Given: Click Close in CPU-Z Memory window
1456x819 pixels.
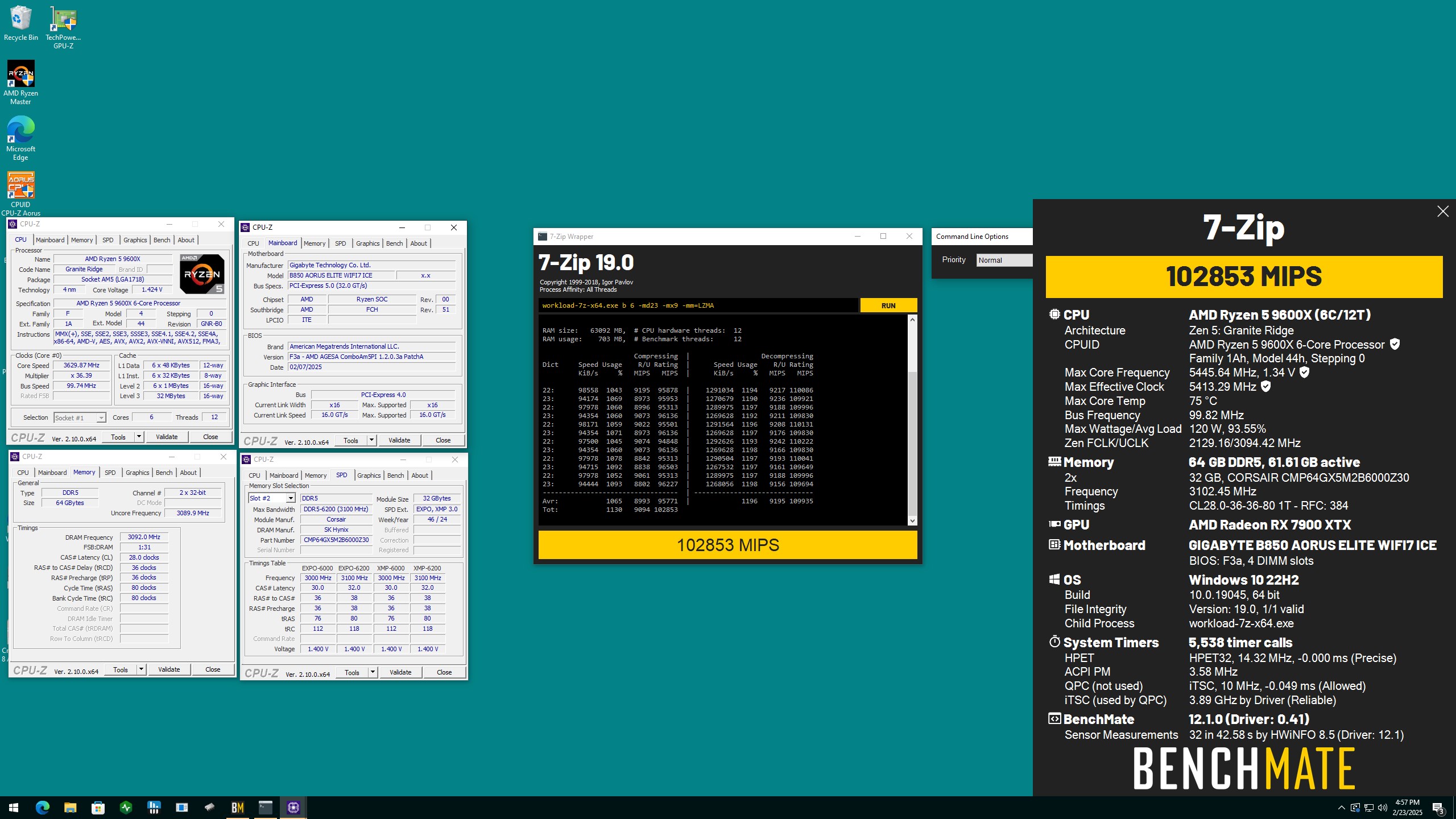Looking at the screenshot, I should pos(213,669).
